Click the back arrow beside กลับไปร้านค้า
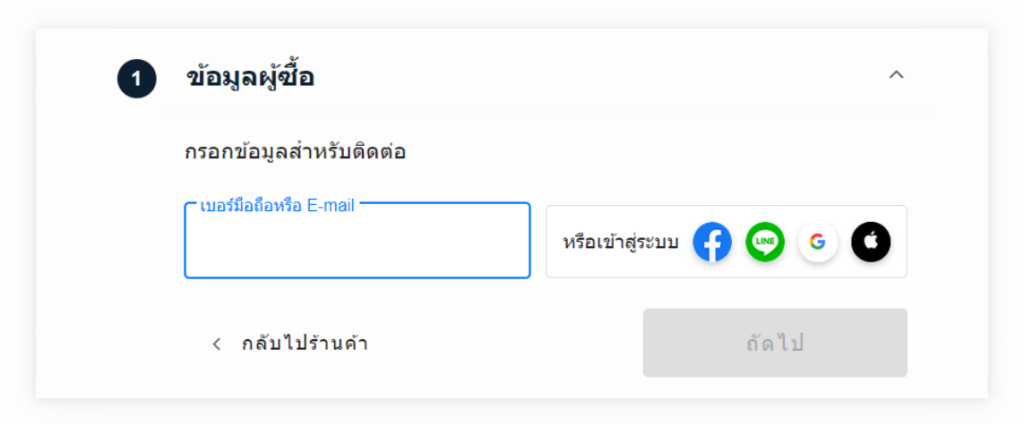This screenshot has height=426, width=1024. click(x=217, y=344)
